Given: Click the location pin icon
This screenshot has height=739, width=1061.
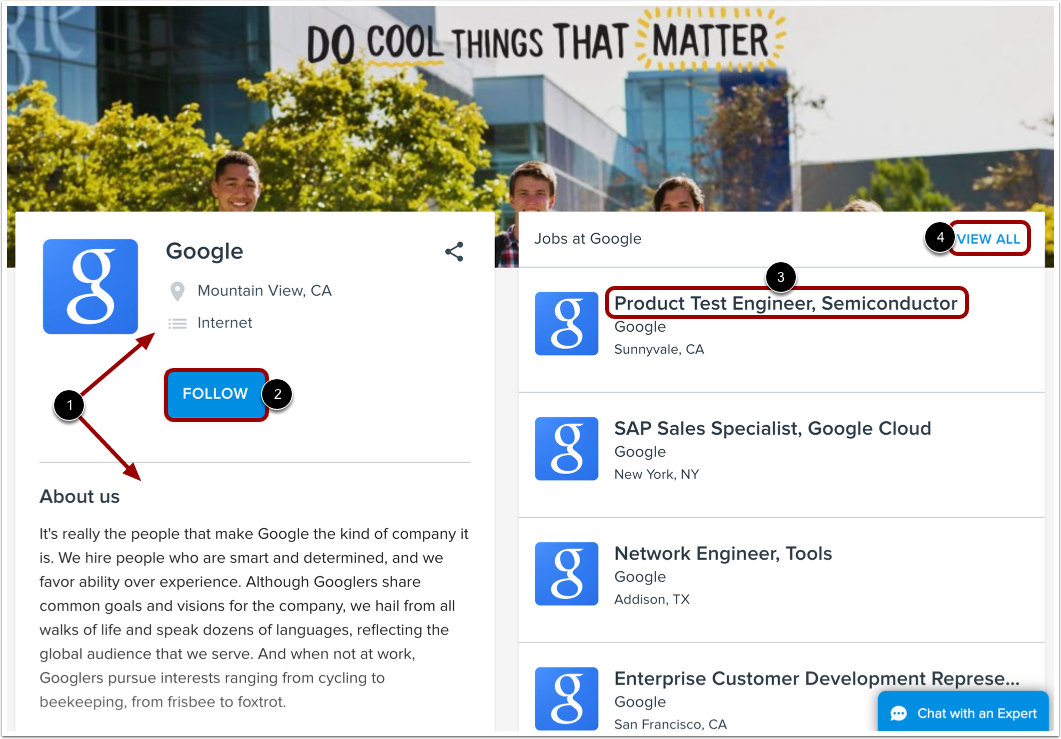Looking at the screenshot, I should pyautogui.click(x=177, y=291).
